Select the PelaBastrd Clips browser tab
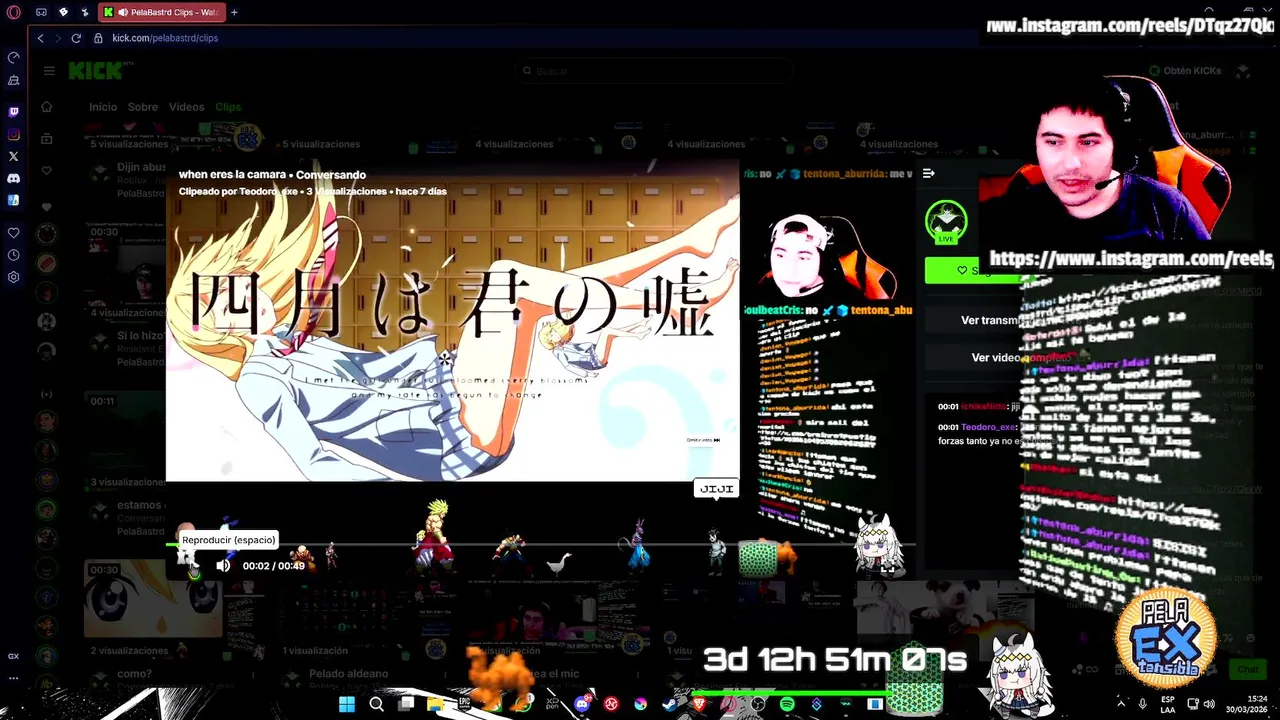The height and width of the screenshot is (720, 1280). tap(162, 12)
